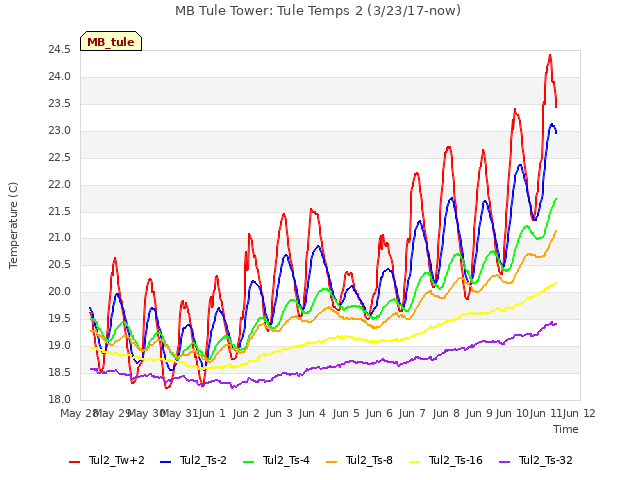This screenshot has width=640, height=480.
Task: Click the 21.0 y-axis tick label
Action: tap(60, 238)
